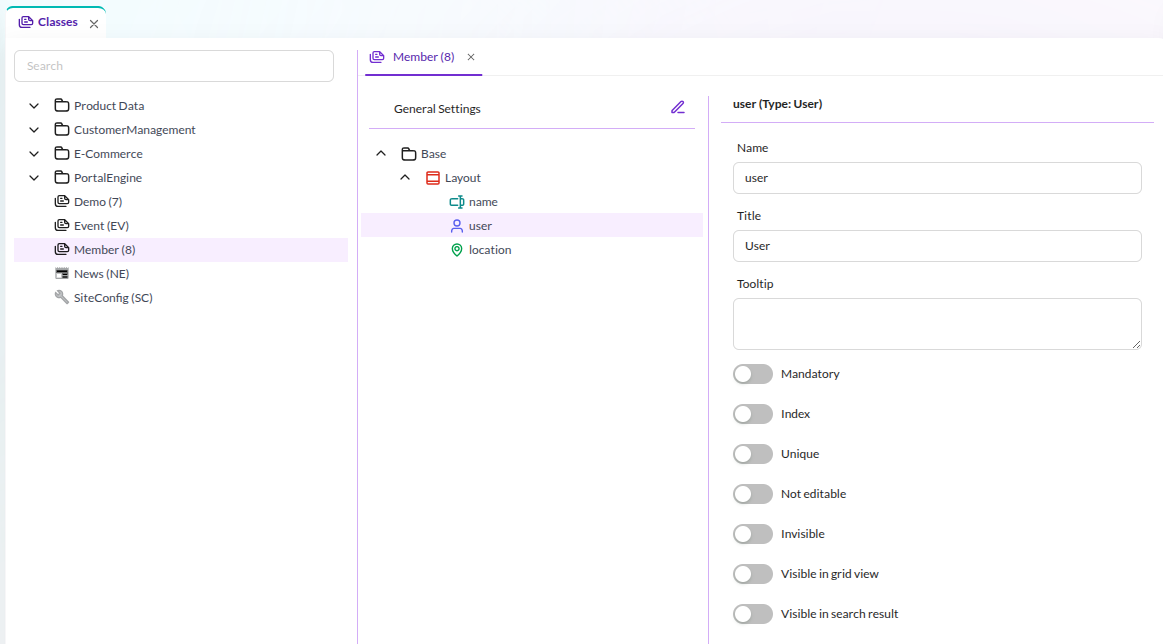Click the Title input field
This screenshot has height=644, width=1163.
(x=937, y=246)
